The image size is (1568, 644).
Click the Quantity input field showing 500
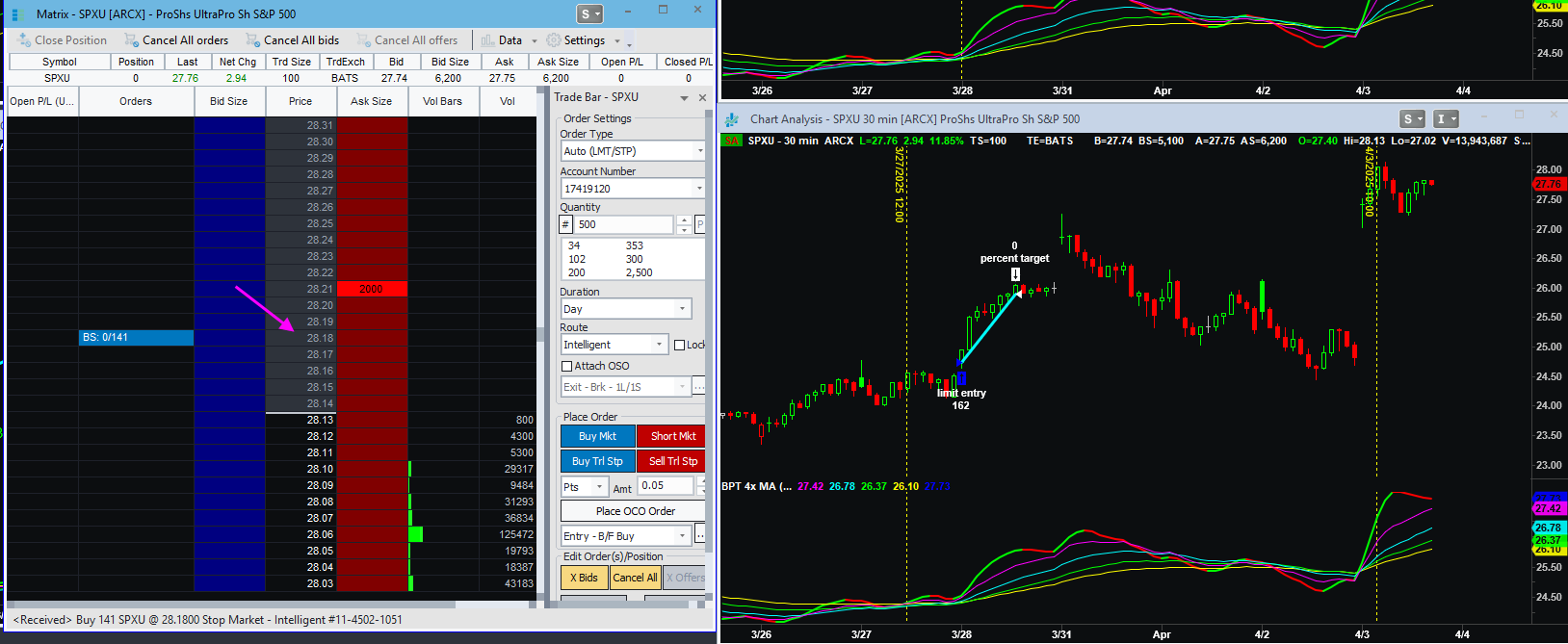coord(624,225)
